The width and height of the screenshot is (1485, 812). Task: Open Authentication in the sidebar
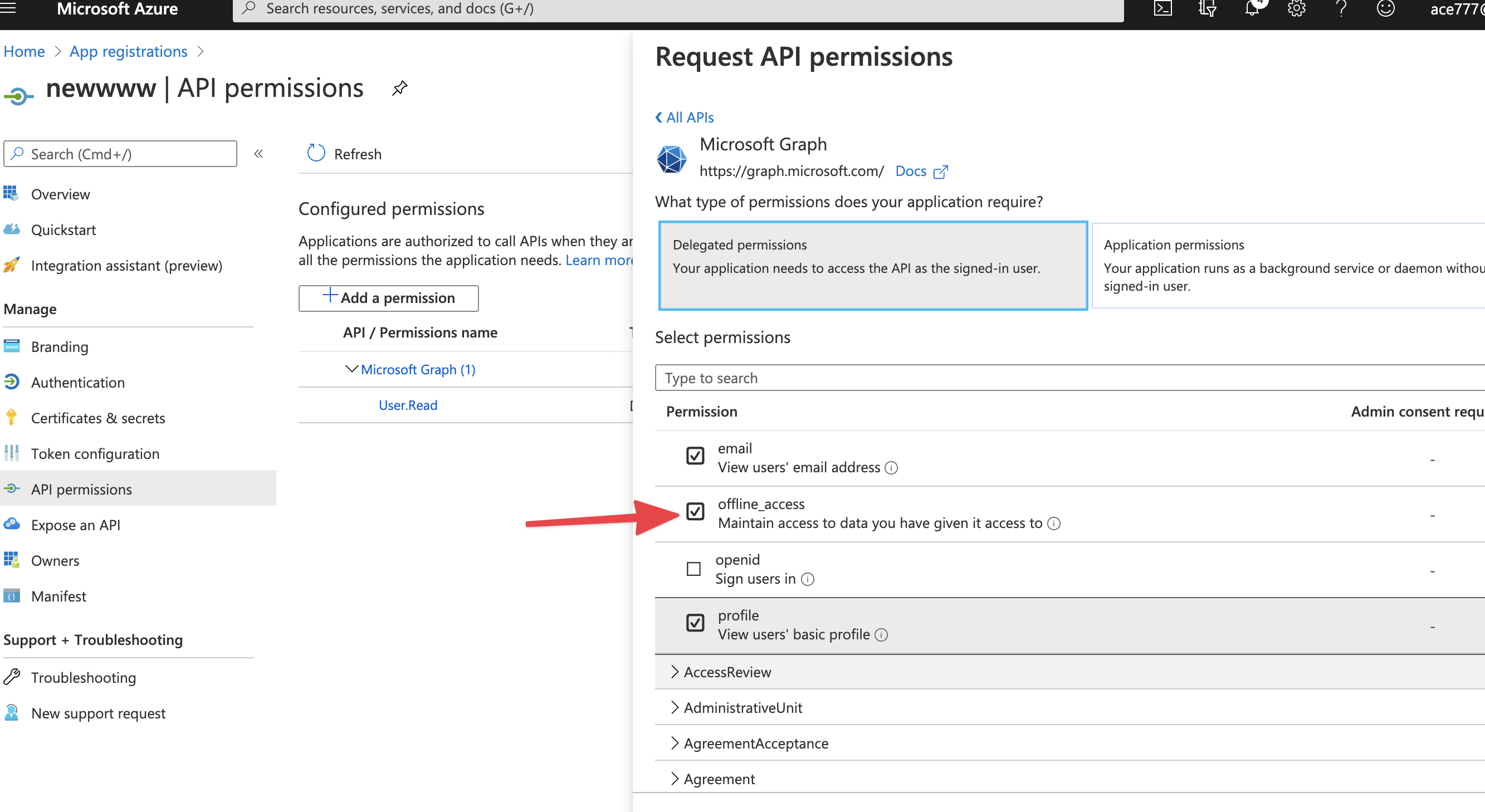78,383
